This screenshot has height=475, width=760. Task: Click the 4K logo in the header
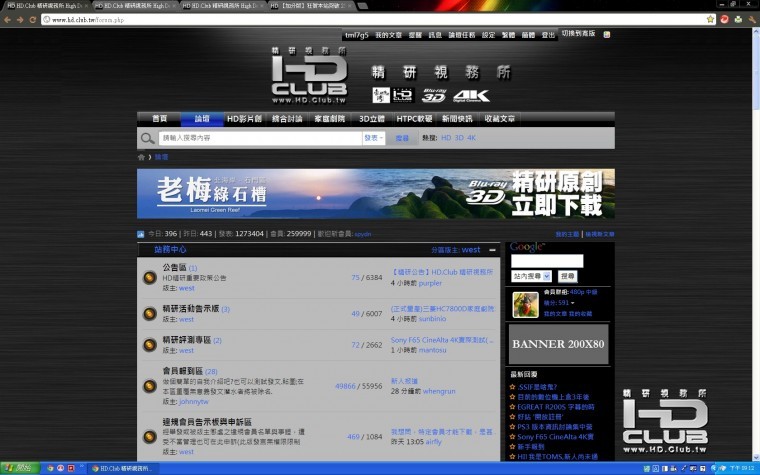click(x=471, y=95)
